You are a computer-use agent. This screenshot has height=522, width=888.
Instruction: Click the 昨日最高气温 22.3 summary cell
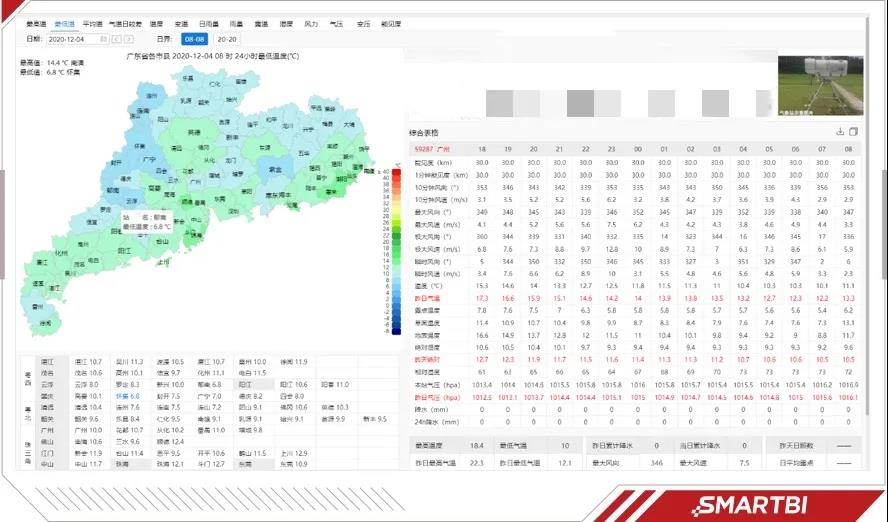pos(450,463)
